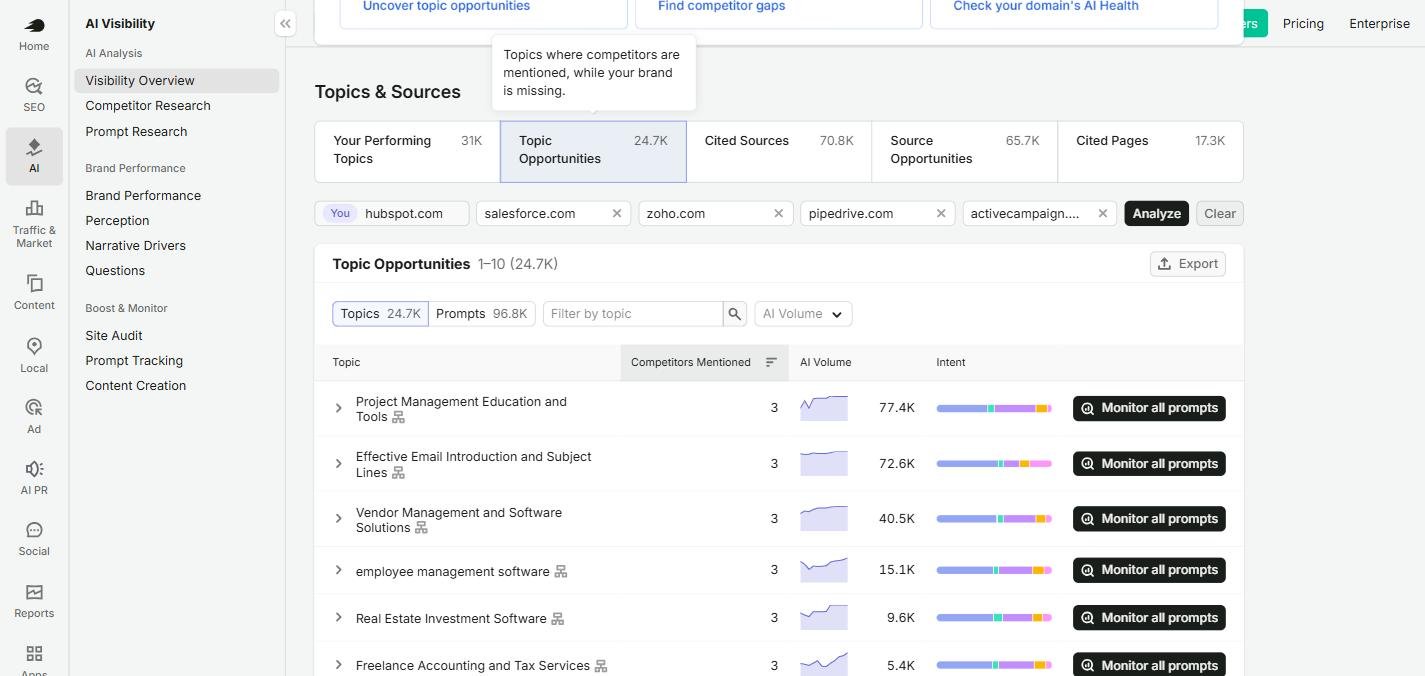Remove zoho.com competitor

(x=779, y=213)
